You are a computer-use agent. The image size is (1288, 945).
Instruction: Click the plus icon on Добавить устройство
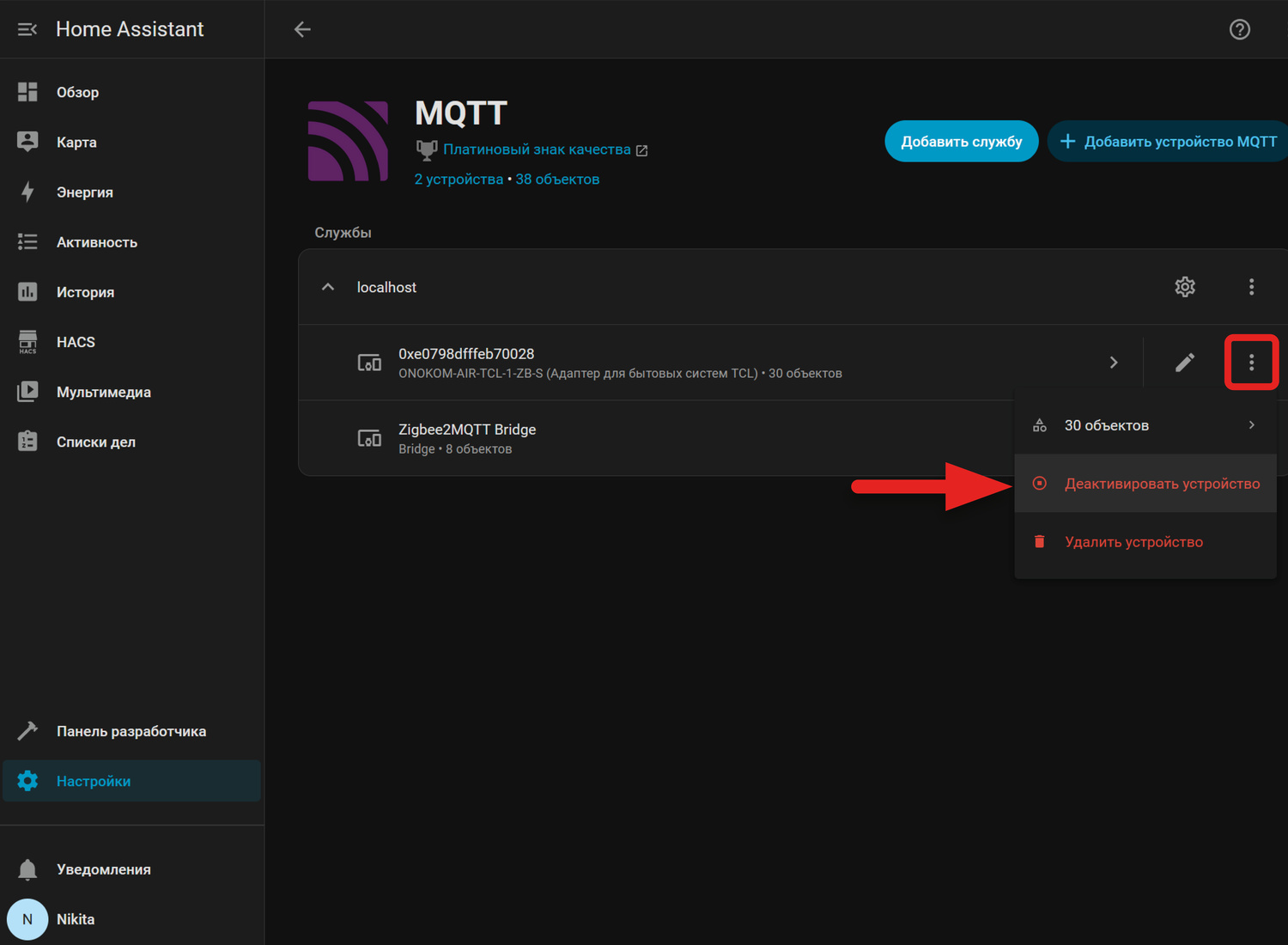tap(1067, 142)
